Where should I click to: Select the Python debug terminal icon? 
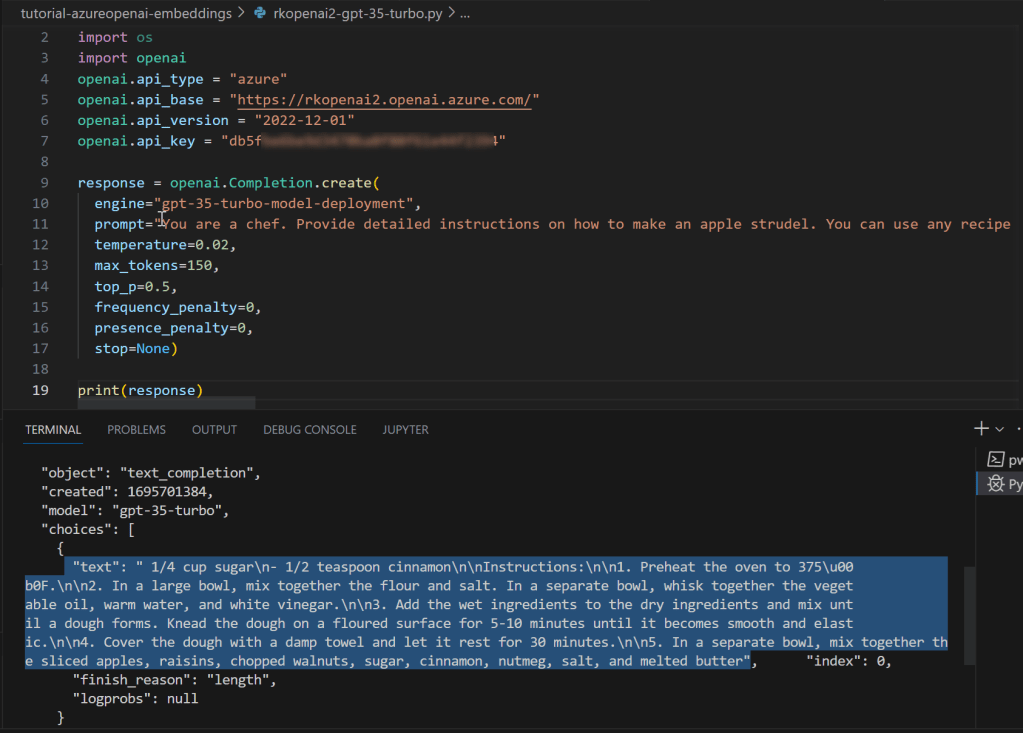(x=995, y=484)
